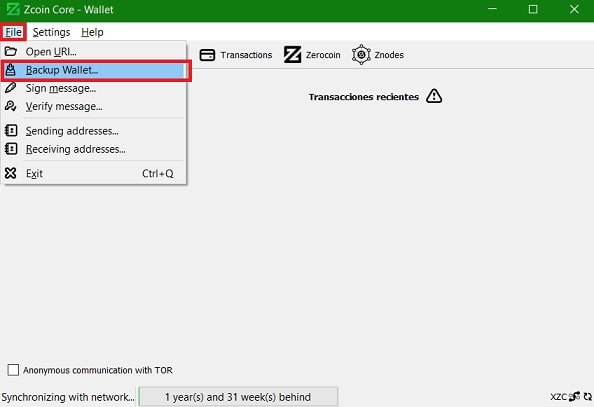Choose Sign message menu entry
This screenshot has width=594, height=407.
94,88
